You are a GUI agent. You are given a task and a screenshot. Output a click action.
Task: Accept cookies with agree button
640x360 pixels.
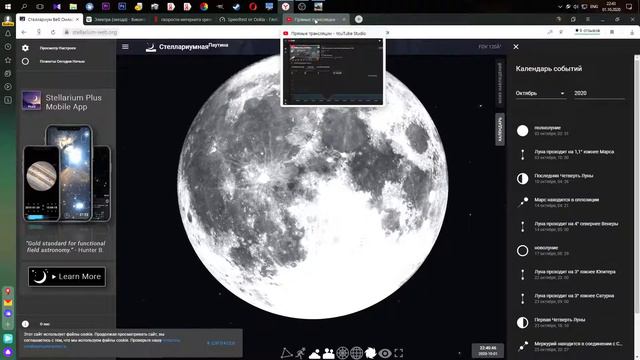pyautogui.click(x=221, y=343)
